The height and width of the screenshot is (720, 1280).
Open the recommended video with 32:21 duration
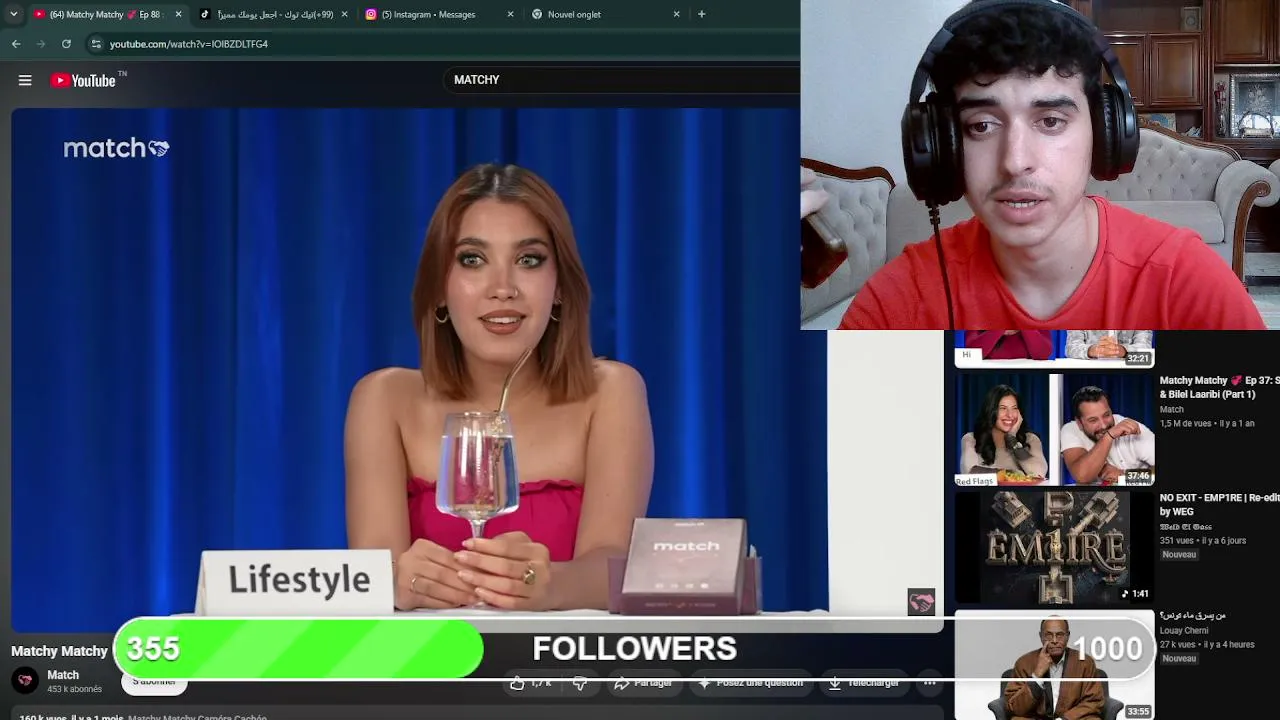click(1054, 348)
